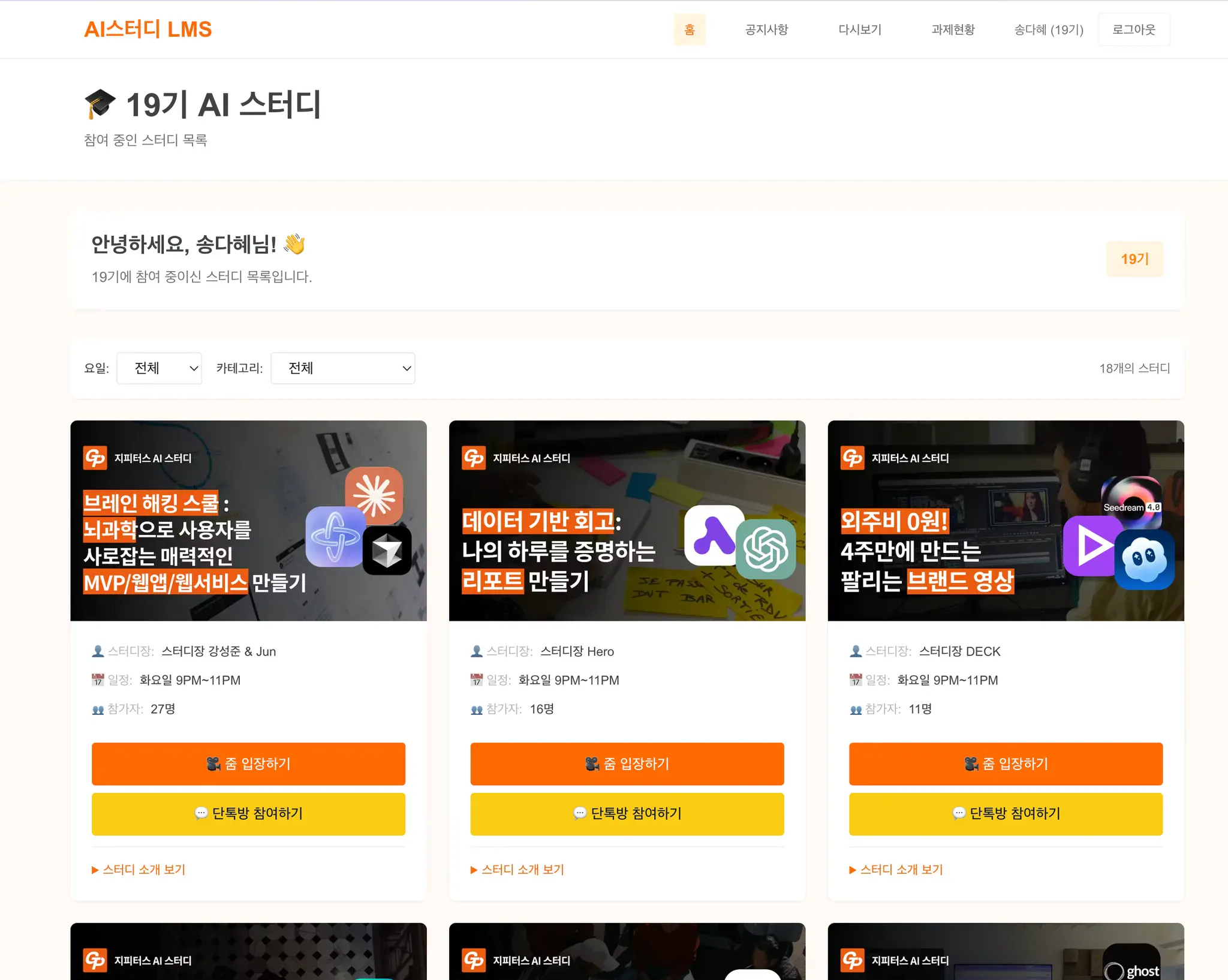Click 줌 입장하기 for Hero's study
Screen dimensions: 1228x980
(627, 763)
